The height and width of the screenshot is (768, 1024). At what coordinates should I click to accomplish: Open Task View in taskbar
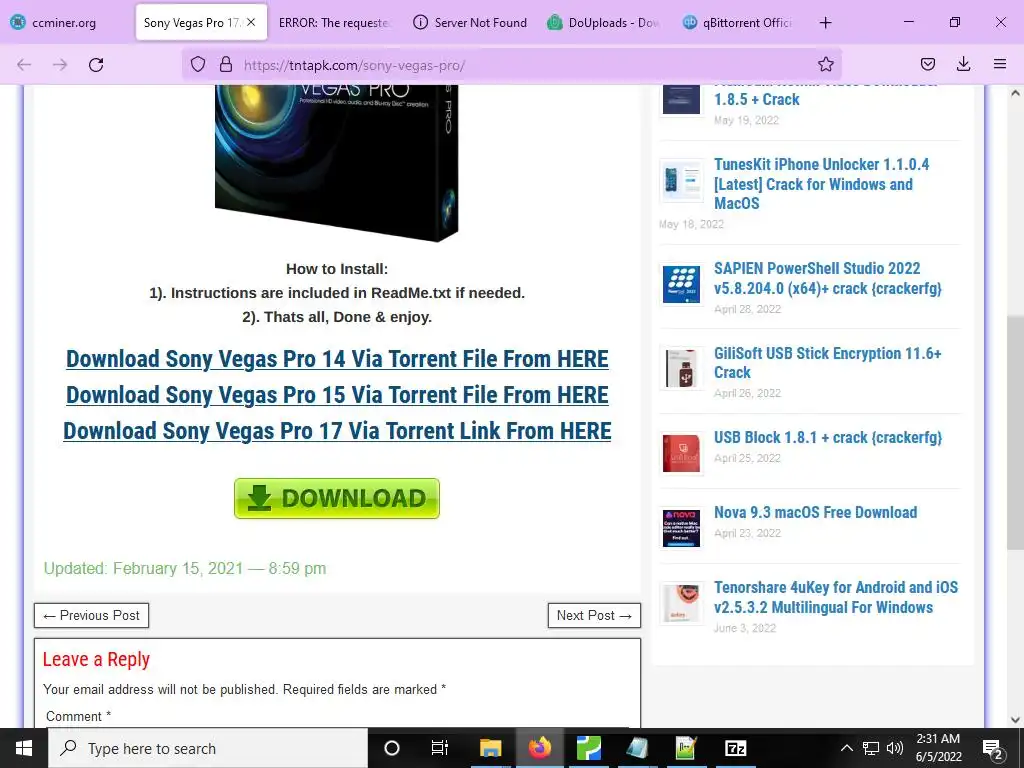click(440, 748)
